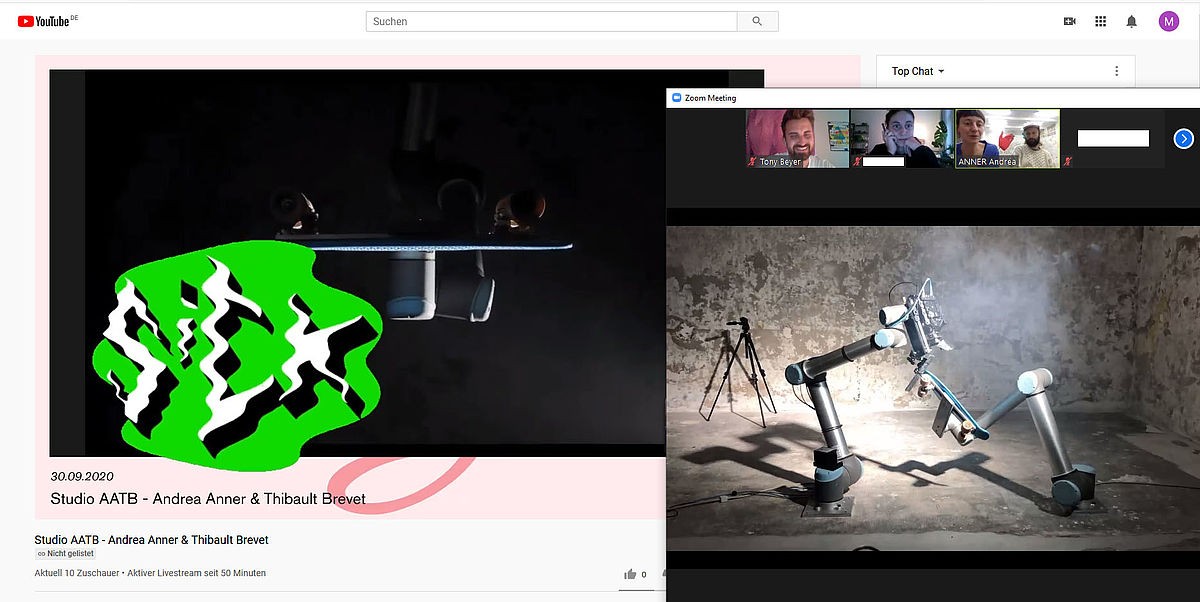
Task: Click the YouTube logo to go home
Action: pyautogui.click(x=47, y=21)
